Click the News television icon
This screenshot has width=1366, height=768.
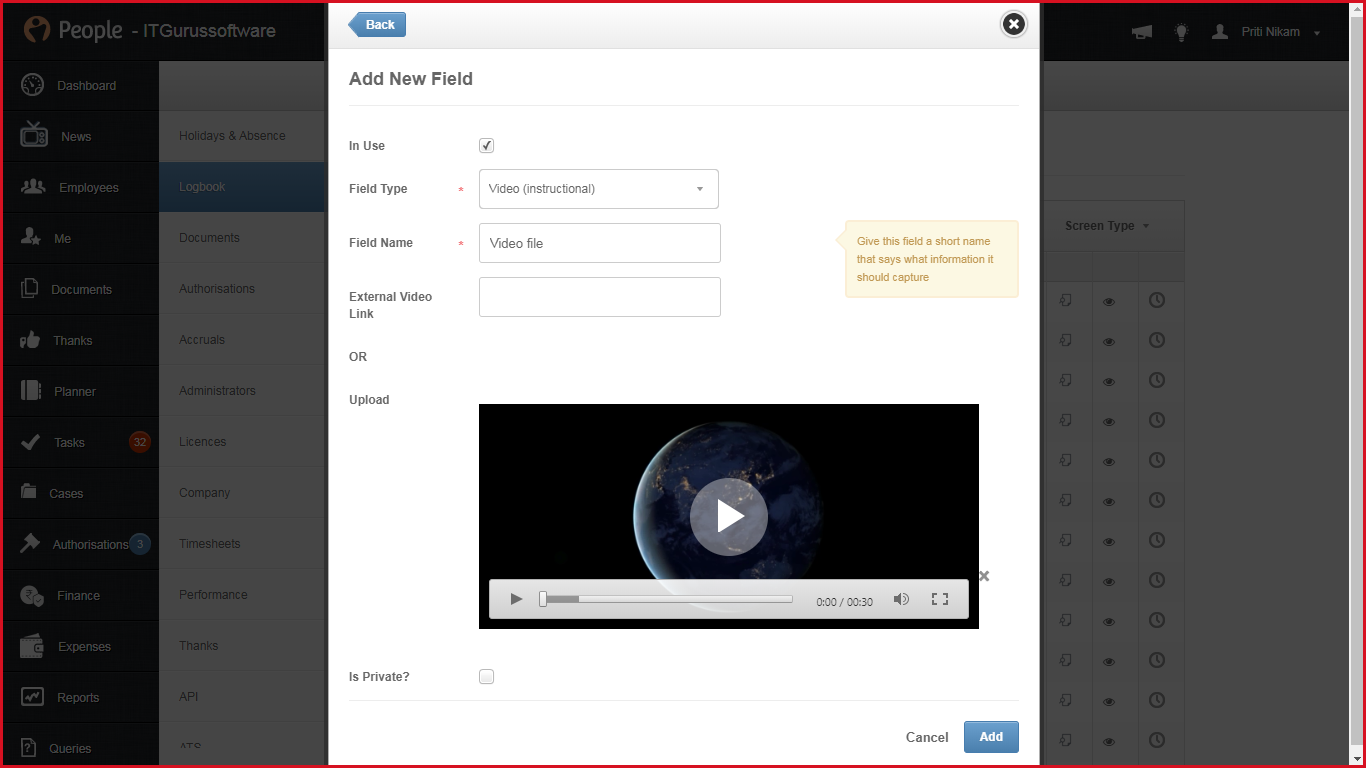click(x=33, y=135)
